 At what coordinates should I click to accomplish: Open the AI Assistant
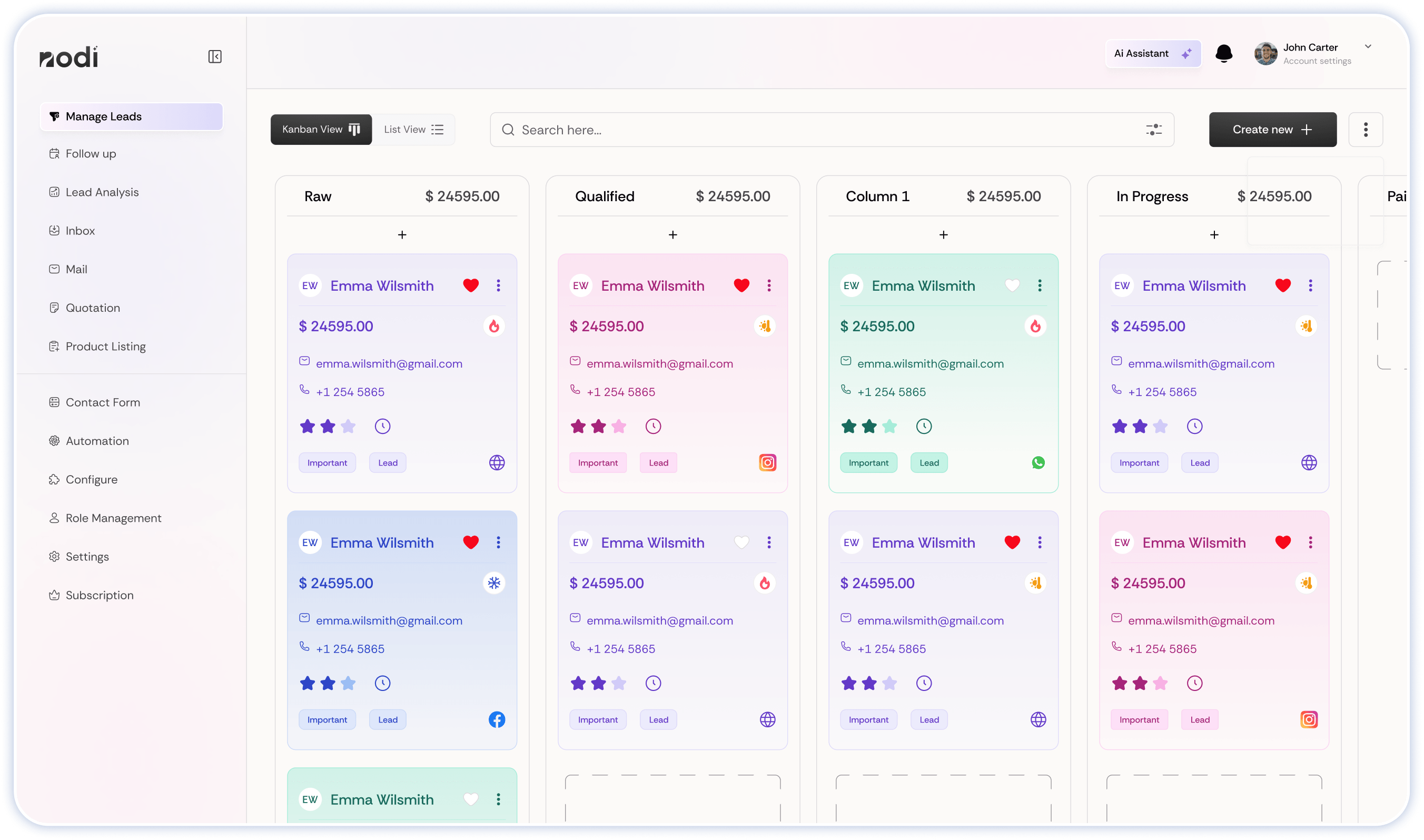click(1152, 54)
